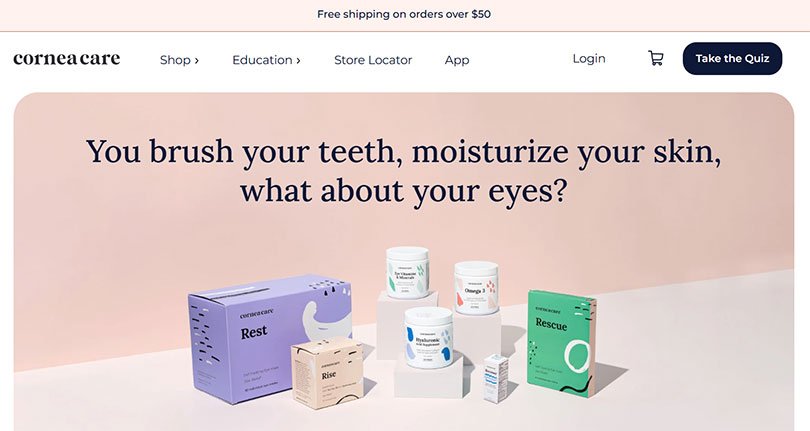The width and height of the screenshot is (810, 431).
Task: Start the Take the Quiz button
Action: (732, 58)
